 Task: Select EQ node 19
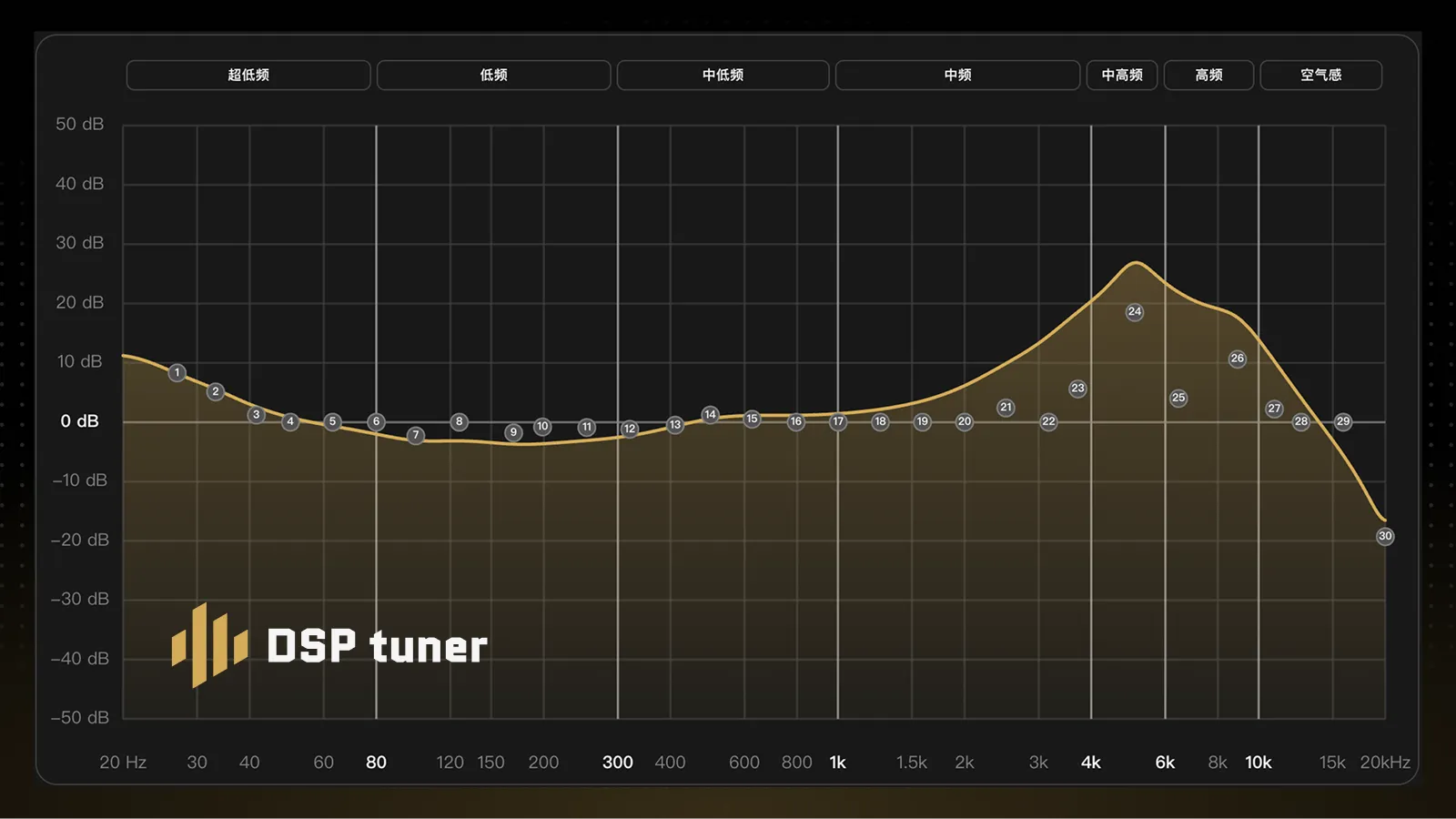click(x=923, y=421)
